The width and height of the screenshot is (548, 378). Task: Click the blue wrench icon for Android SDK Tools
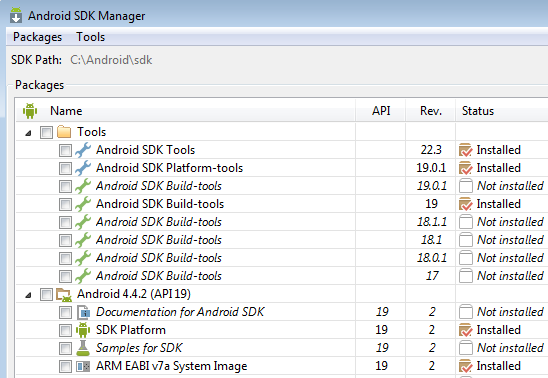click(x=83, y=150)
